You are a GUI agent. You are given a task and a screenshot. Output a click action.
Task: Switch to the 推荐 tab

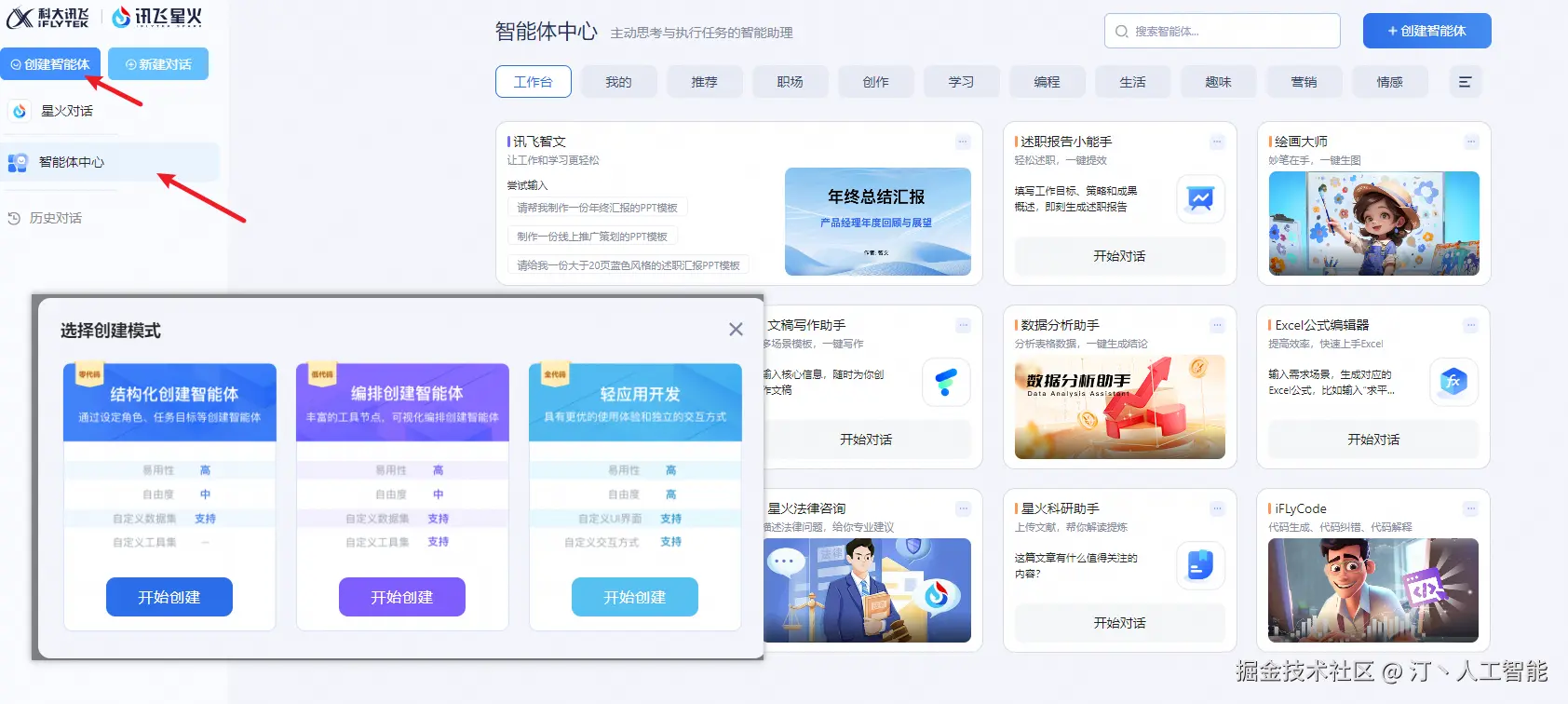705,82
